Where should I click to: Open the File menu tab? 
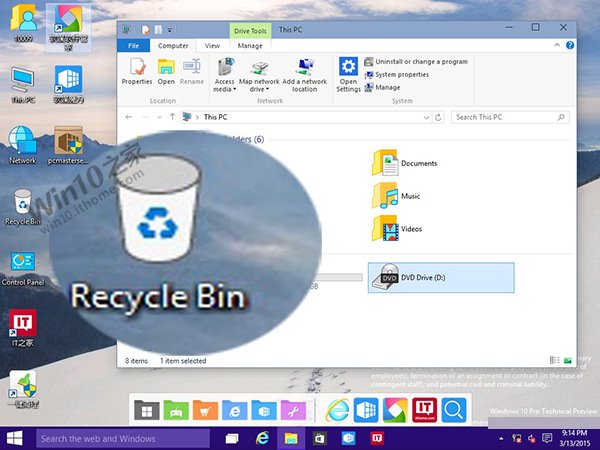[133, 45]
